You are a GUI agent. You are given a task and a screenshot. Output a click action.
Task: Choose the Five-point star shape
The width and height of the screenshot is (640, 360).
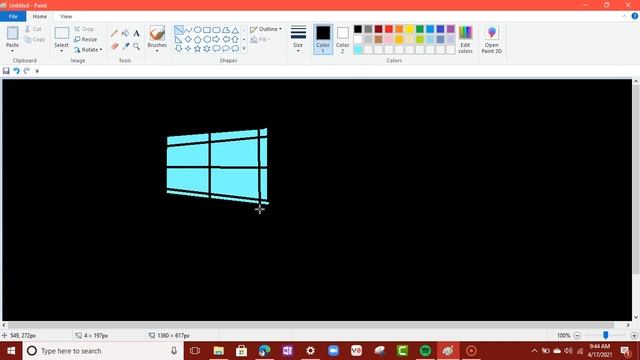198,49
